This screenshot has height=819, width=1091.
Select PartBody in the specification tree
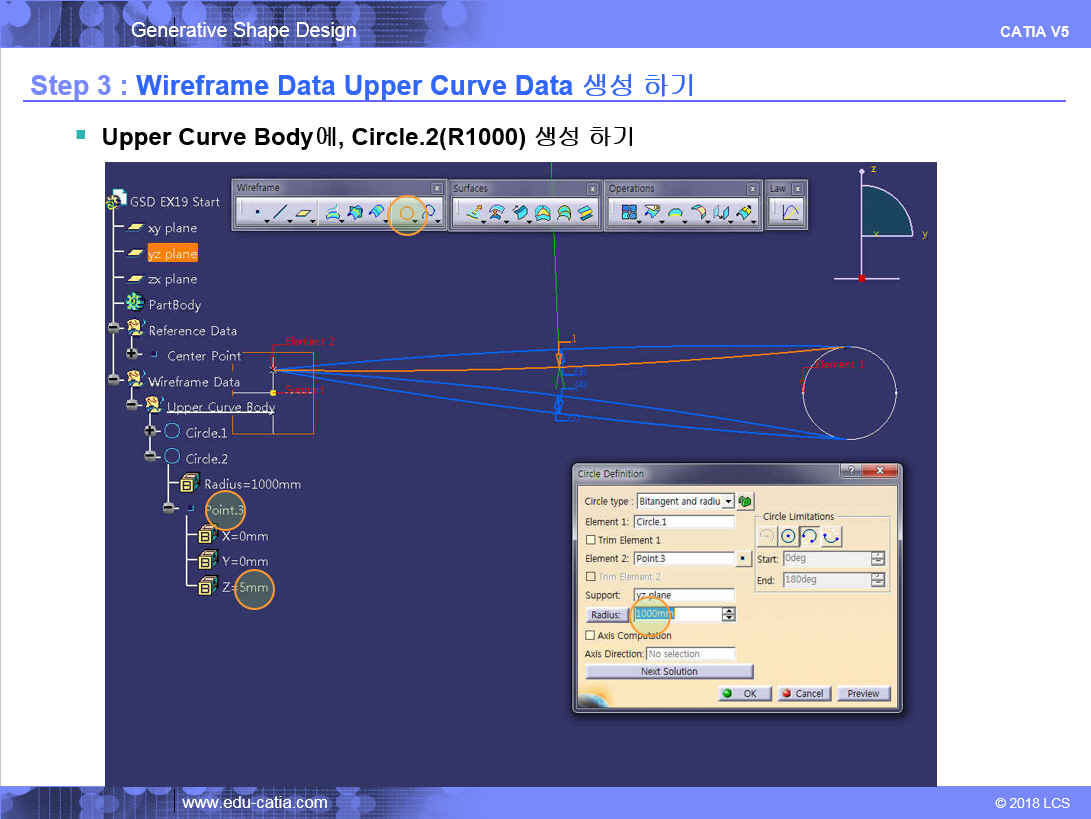point(174,305)
